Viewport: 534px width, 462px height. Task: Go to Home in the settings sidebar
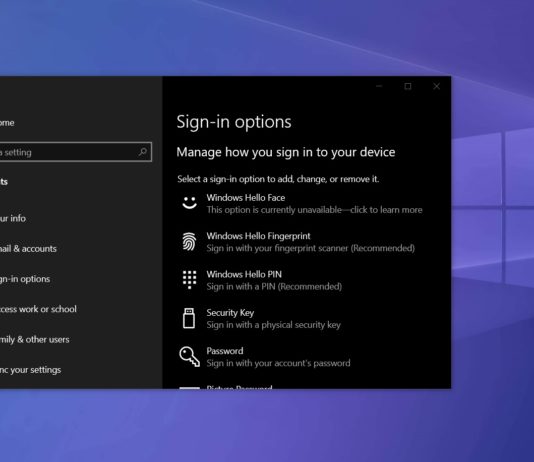(x=7, y=123)
